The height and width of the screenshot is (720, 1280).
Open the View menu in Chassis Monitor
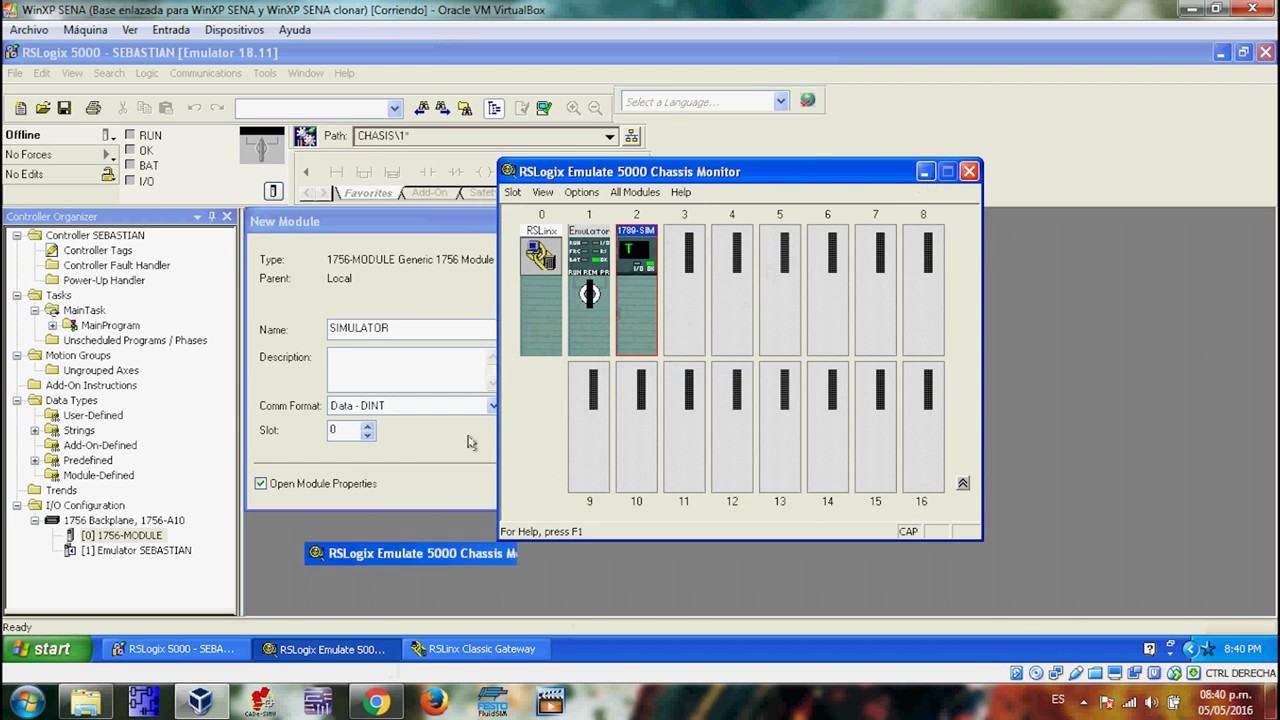point(543,192)
